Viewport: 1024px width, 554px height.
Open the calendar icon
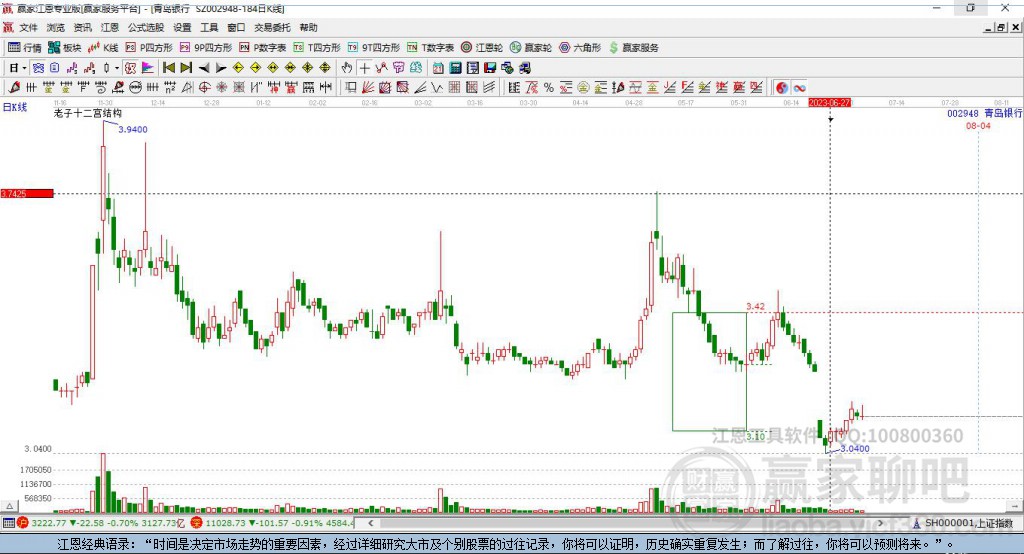(438, 68)
